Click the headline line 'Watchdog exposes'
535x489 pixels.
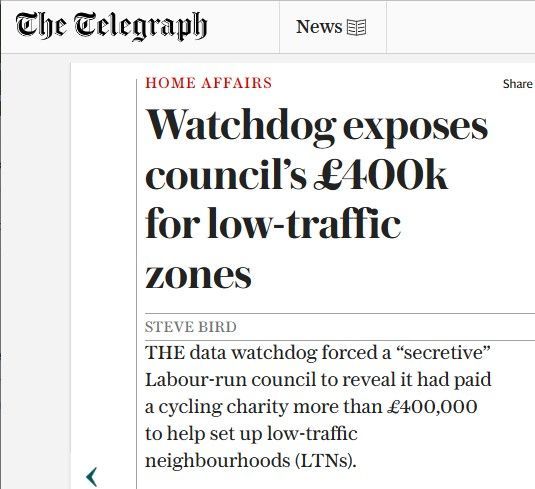317,127
